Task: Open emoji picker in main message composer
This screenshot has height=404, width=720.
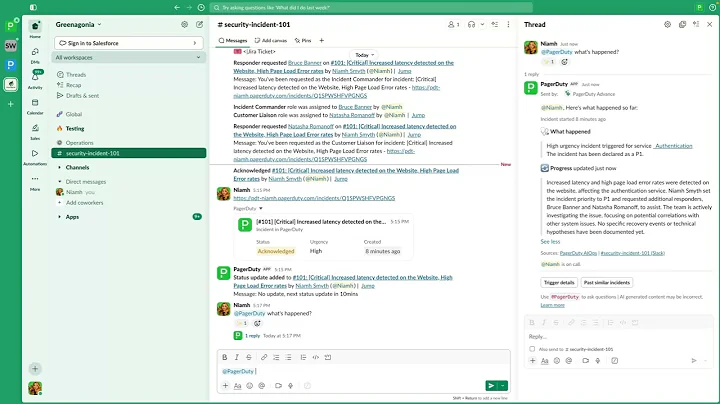Action: coord(249,386)
